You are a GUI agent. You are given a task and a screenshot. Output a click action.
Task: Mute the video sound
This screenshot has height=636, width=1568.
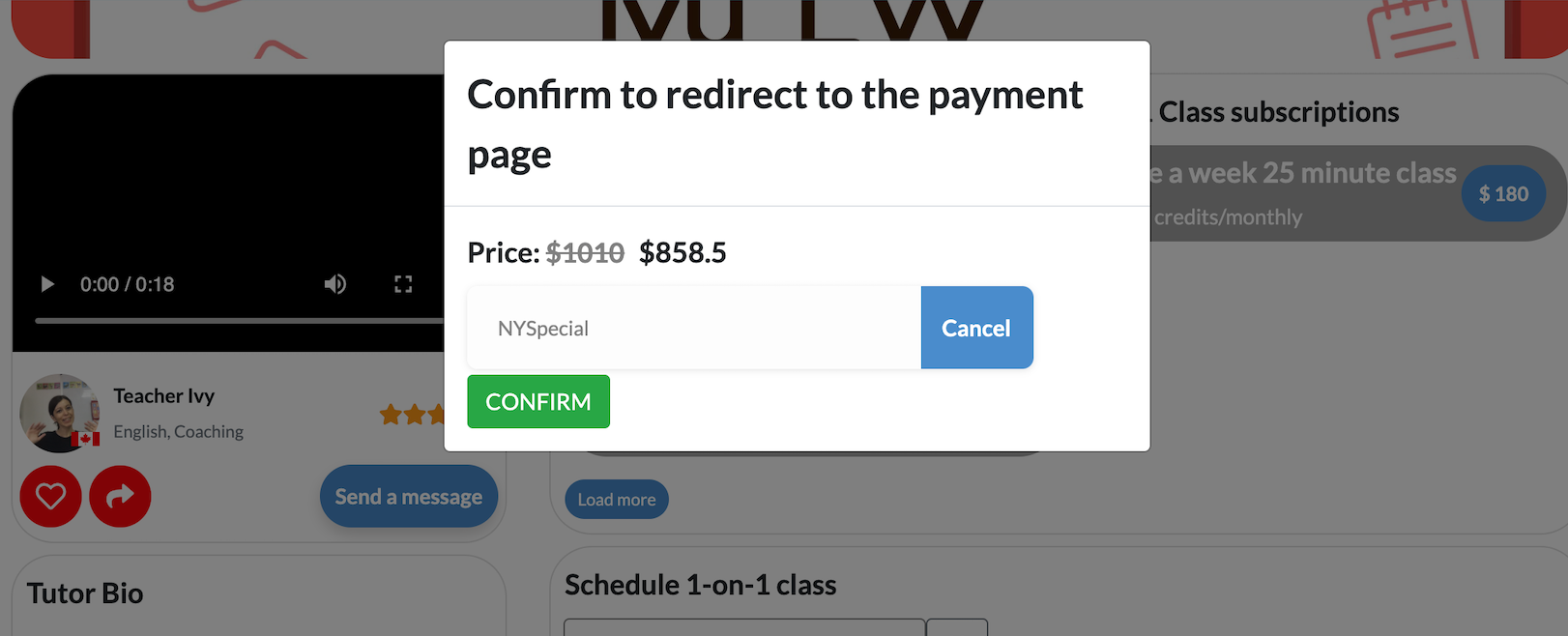(x=335, y=284)
